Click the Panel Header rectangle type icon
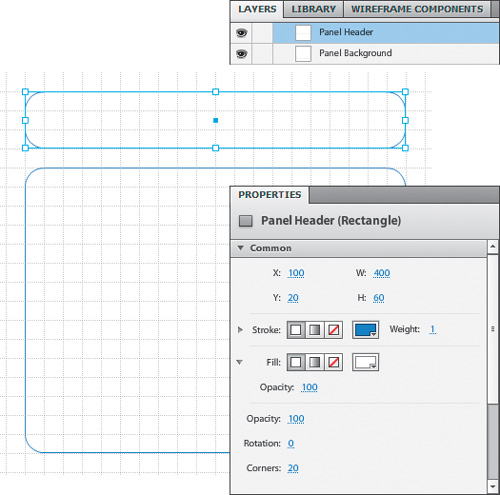This screenshot has height=495, width=500. tap(246, 221)
